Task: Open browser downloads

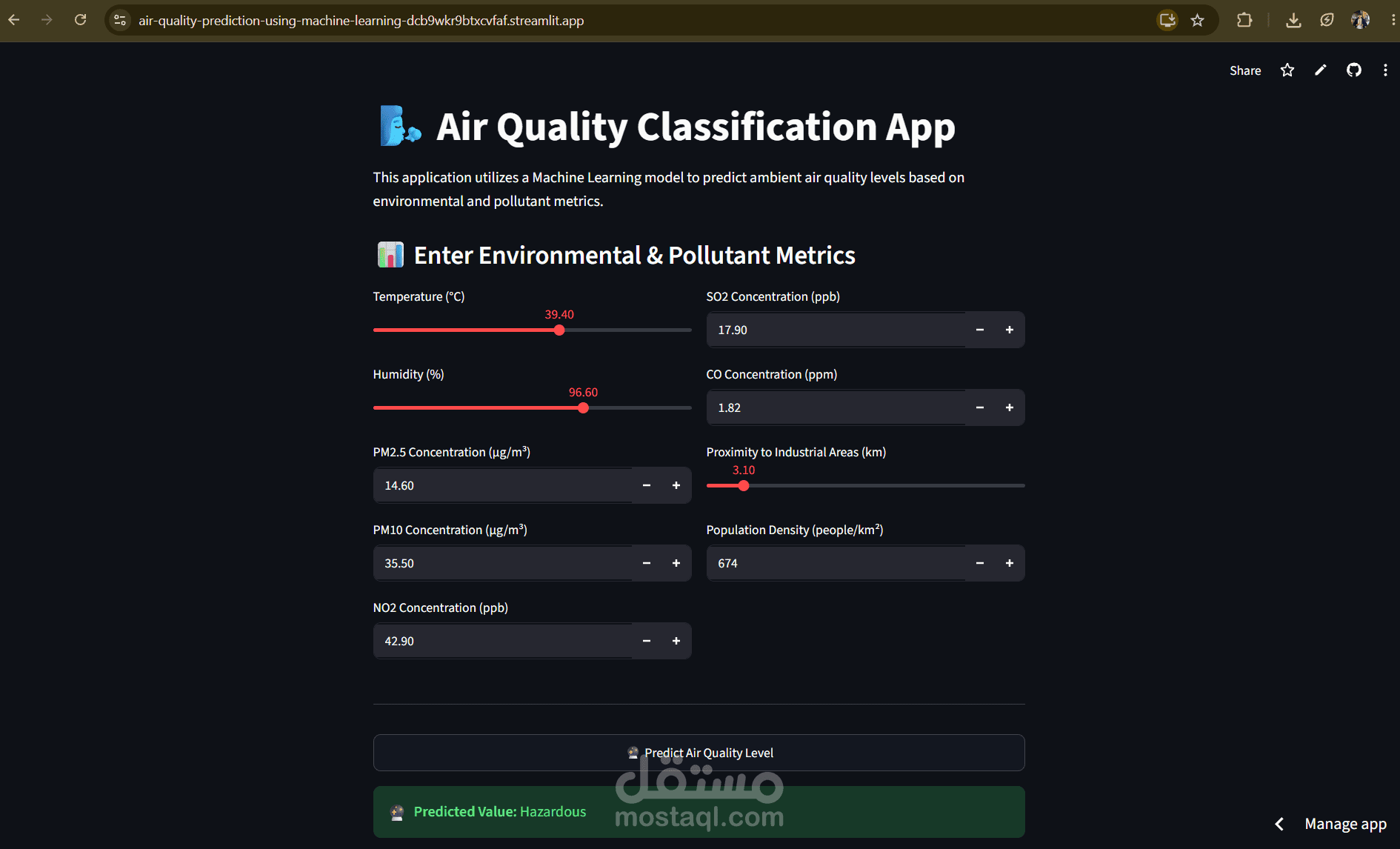Action: point(1293,20)
